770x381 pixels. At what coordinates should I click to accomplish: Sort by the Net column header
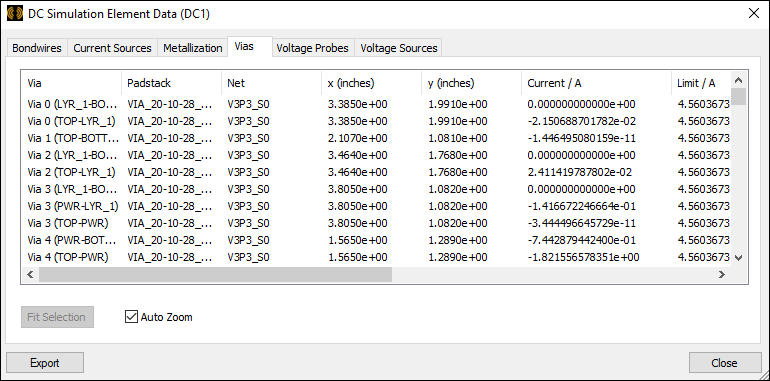(x=272, y=83)
